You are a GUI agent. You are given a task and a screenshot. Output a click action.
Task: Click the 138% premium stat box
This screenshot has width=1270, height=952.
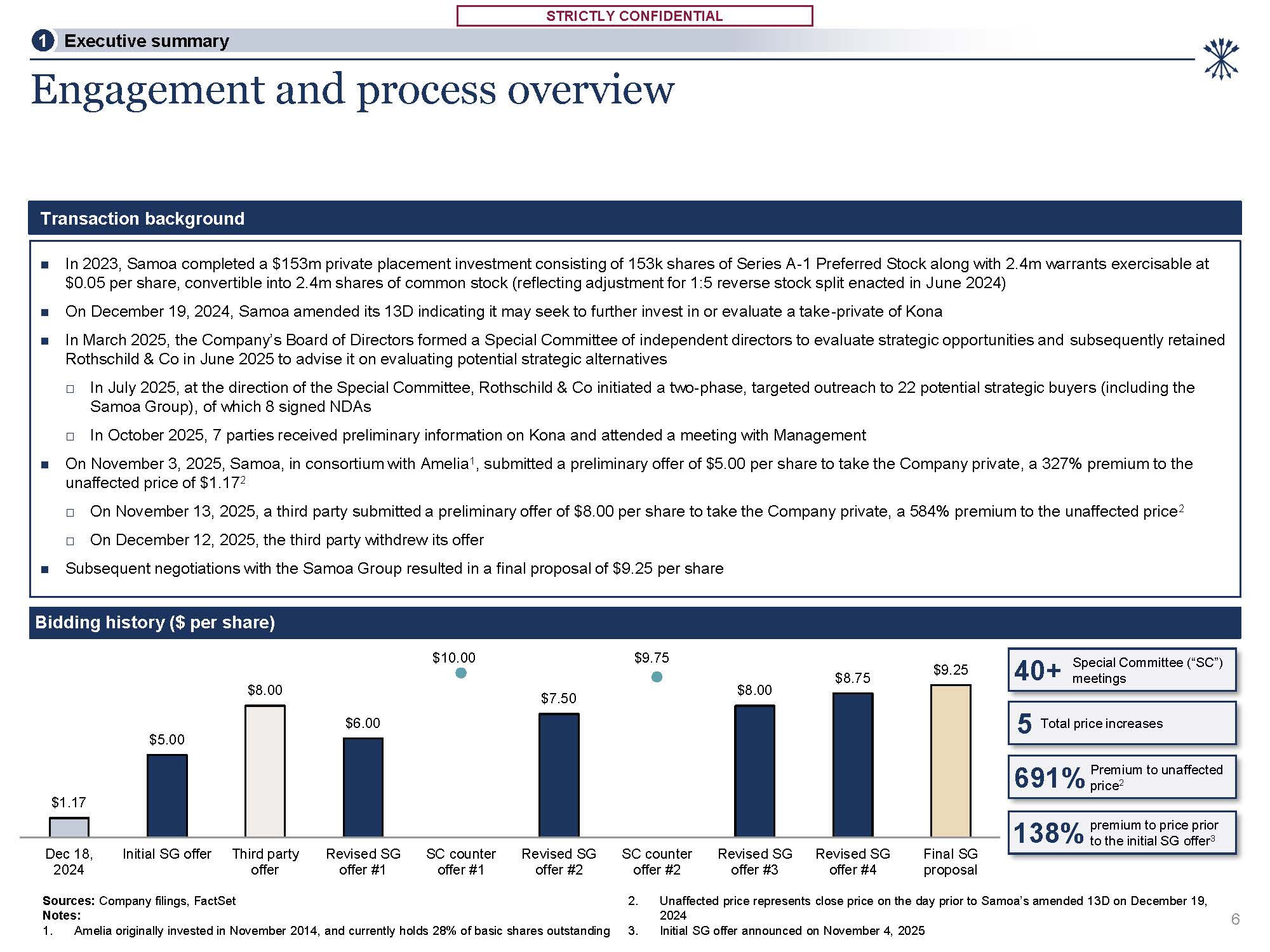click(x=1121, y=833)
